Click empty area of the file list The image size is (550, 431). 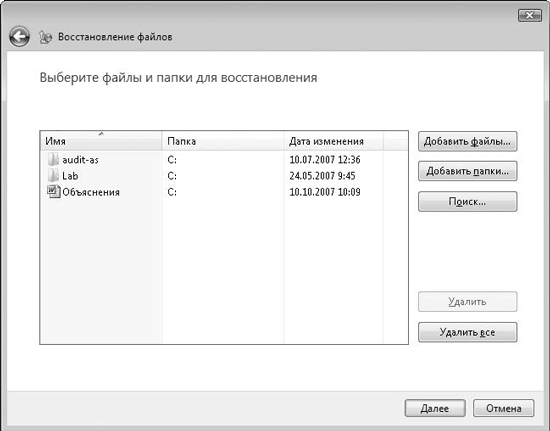pyautogui.click(x=224, y=274)
